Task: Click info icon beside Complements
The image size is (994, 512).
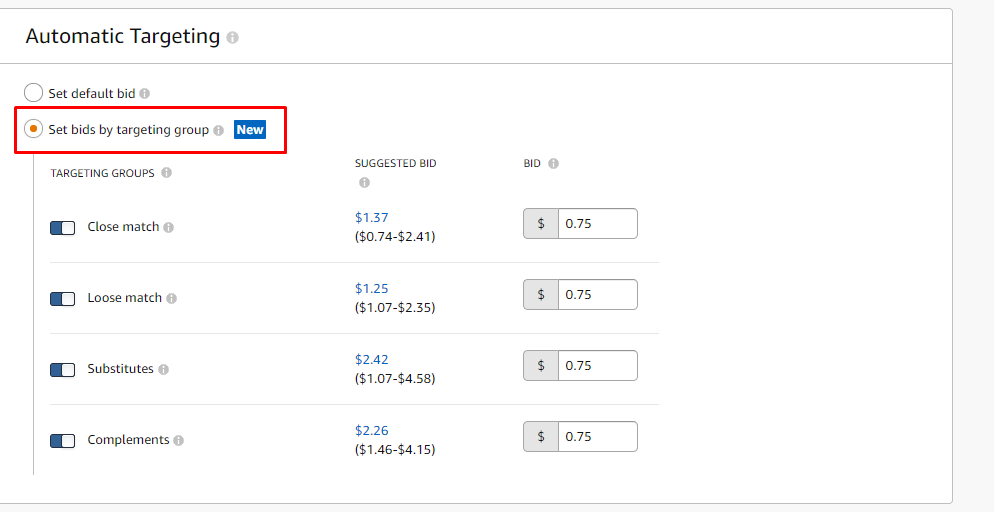Action: click(179, 441)
